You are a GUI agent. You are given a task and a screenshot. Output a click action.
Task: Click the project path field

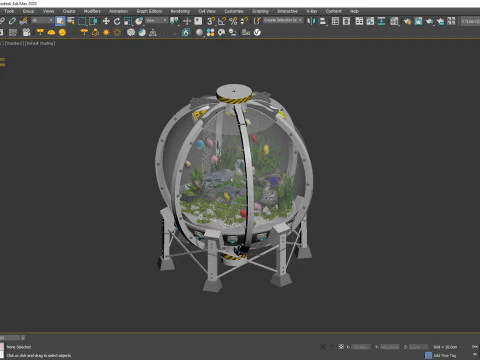(470, 21)
